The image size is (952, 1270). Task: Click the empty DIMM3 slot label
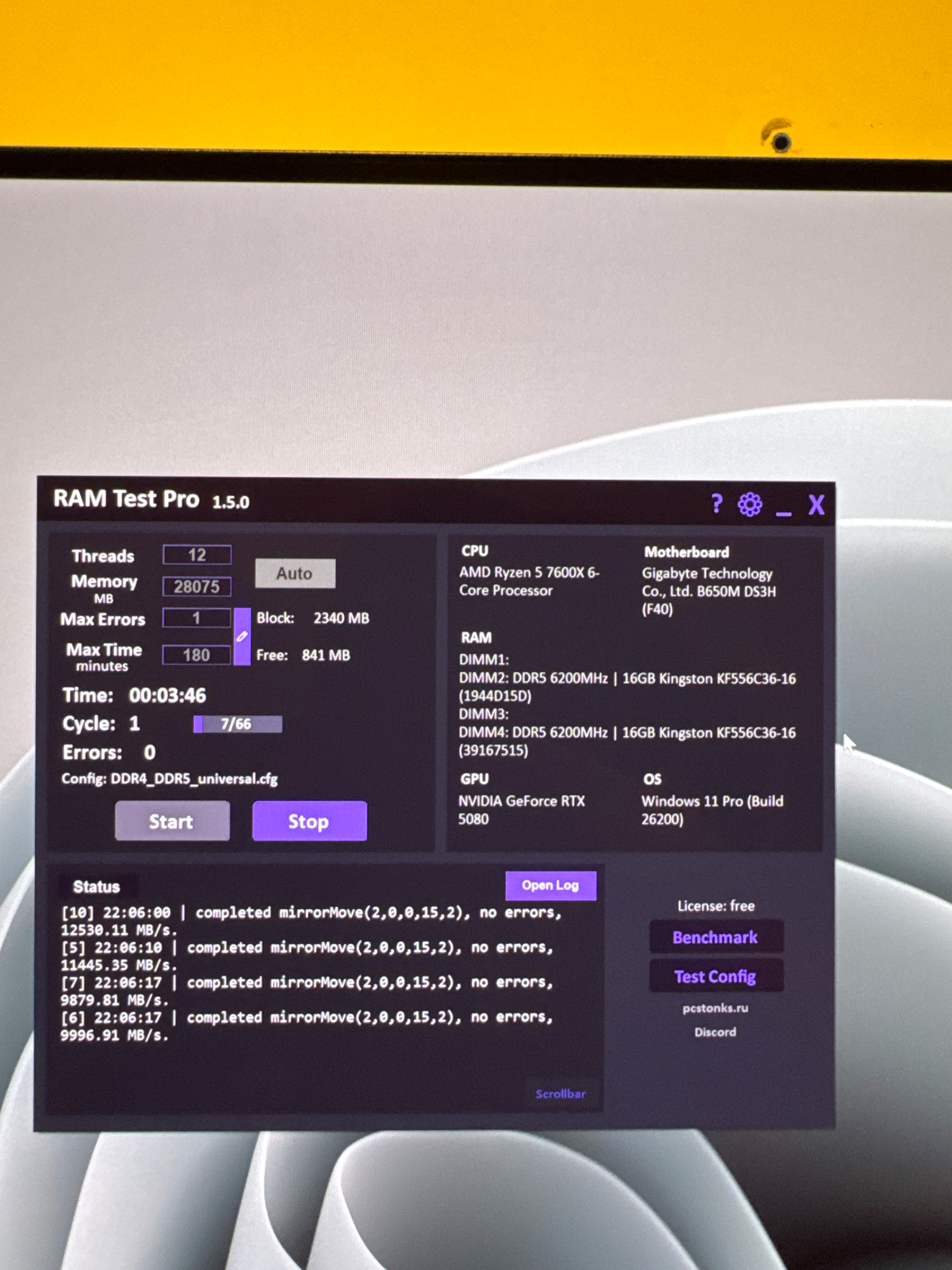click(484, 714)
